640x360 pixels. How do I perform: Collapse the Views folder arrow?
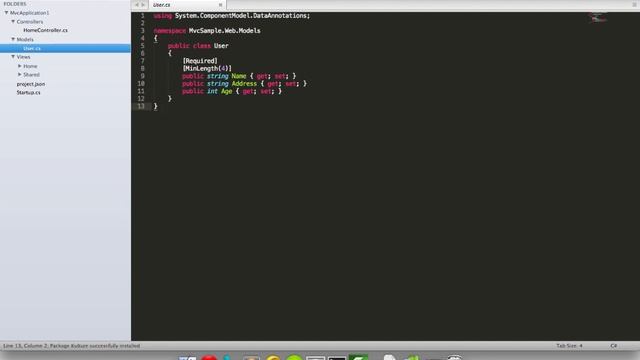13,57
